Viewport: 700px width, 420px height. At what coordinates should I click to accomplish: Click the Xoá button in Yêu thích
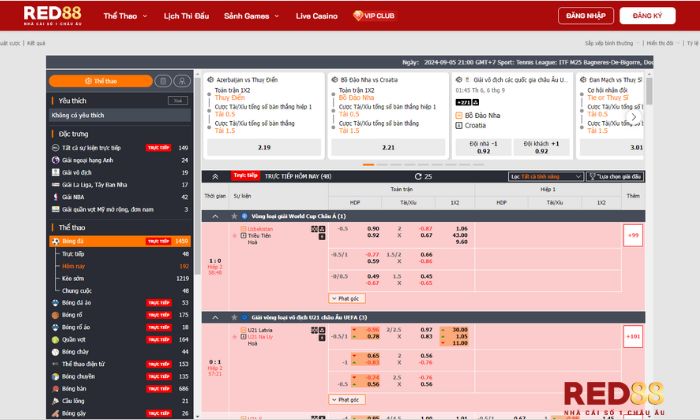(x=178, y=100)
